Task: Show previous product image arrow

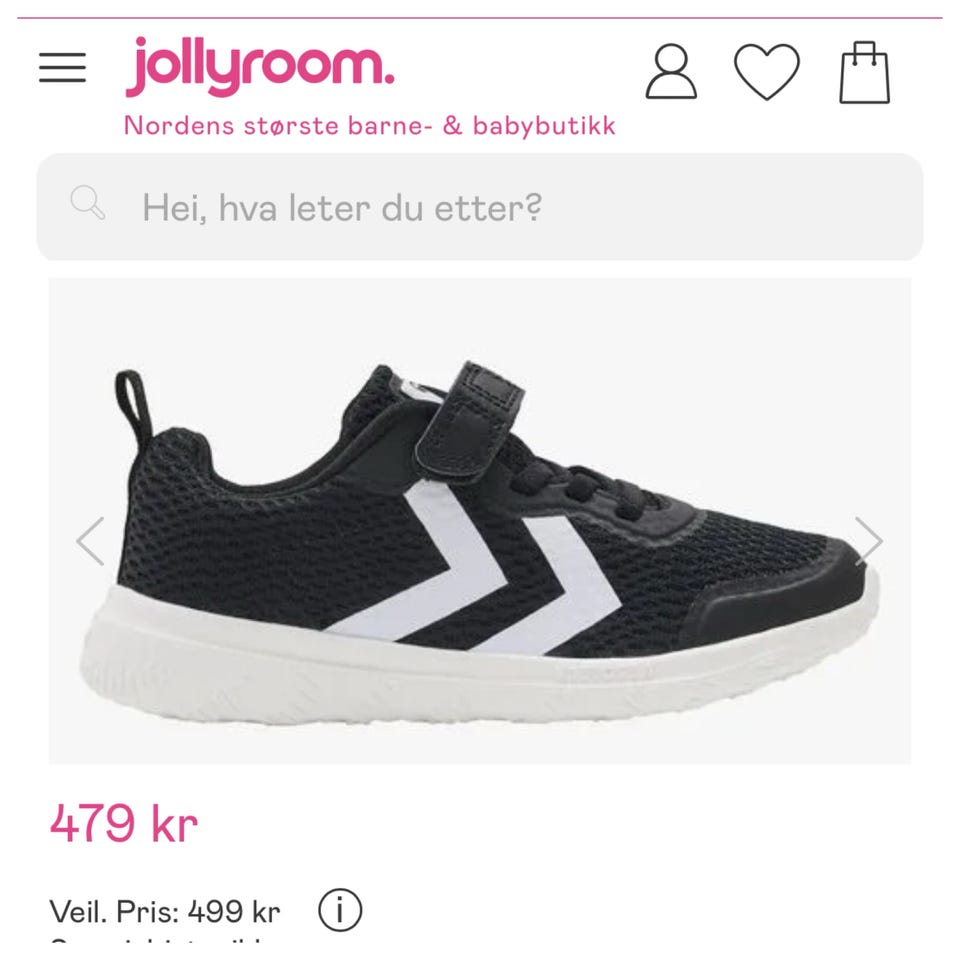Action: pos(90,541)
